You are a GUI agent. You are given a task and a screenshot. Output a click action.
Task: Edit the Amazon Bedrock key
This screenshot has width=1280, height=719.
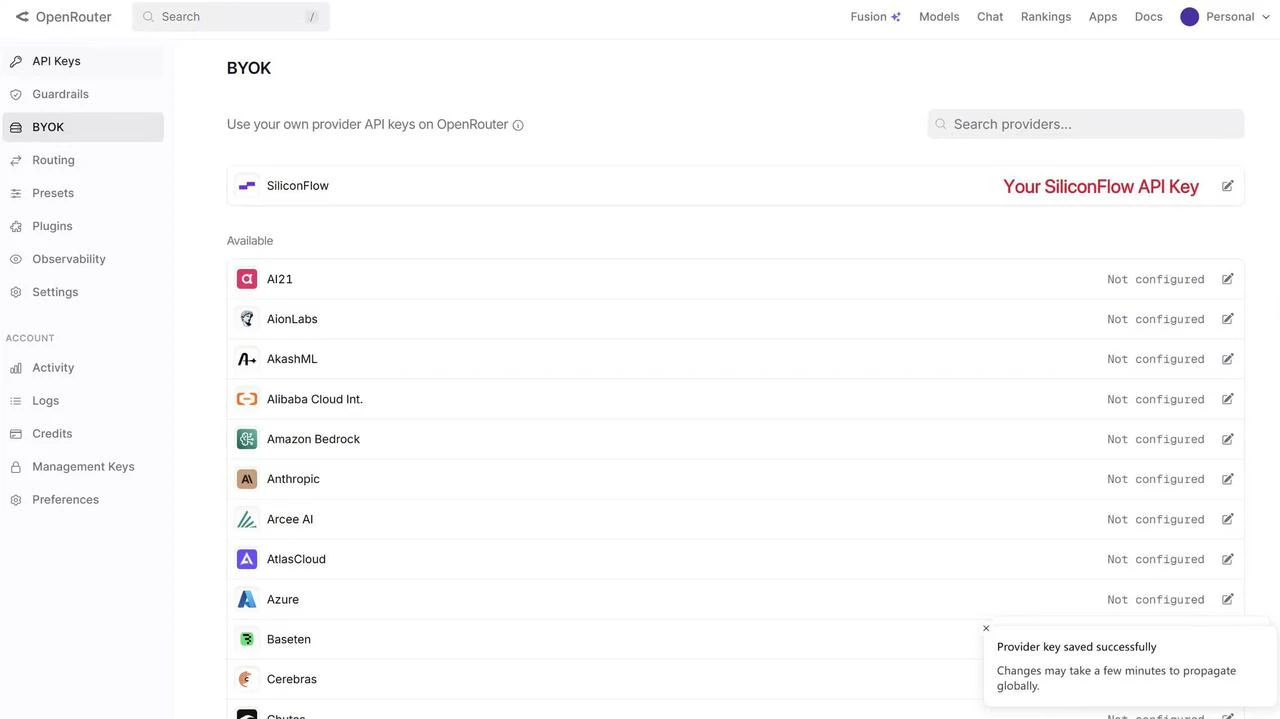1227,439
